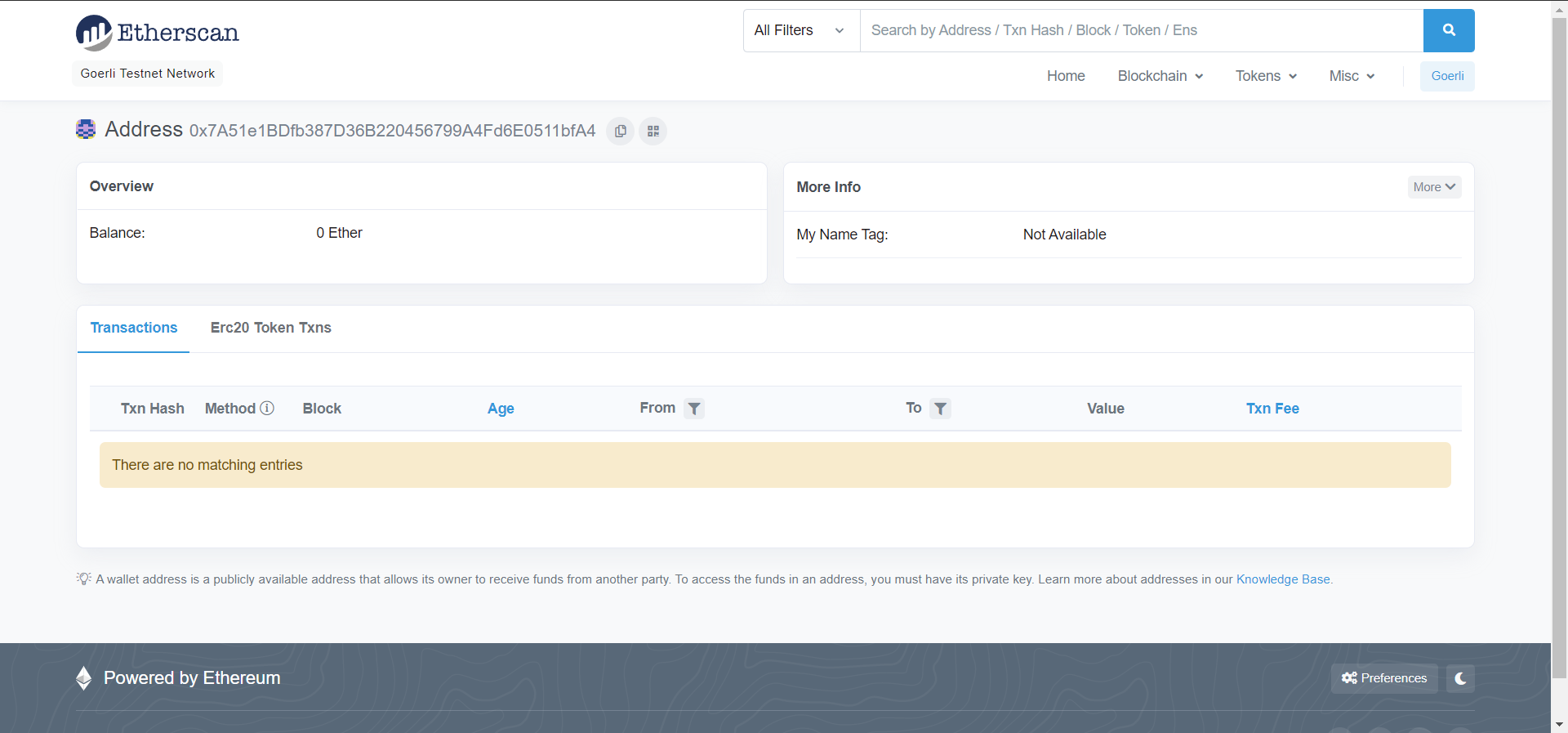Click the address hash 0x7A51e1BD...bfA4
The height and width of the screenshot is (733, 1568).
(x=393, y=131)
